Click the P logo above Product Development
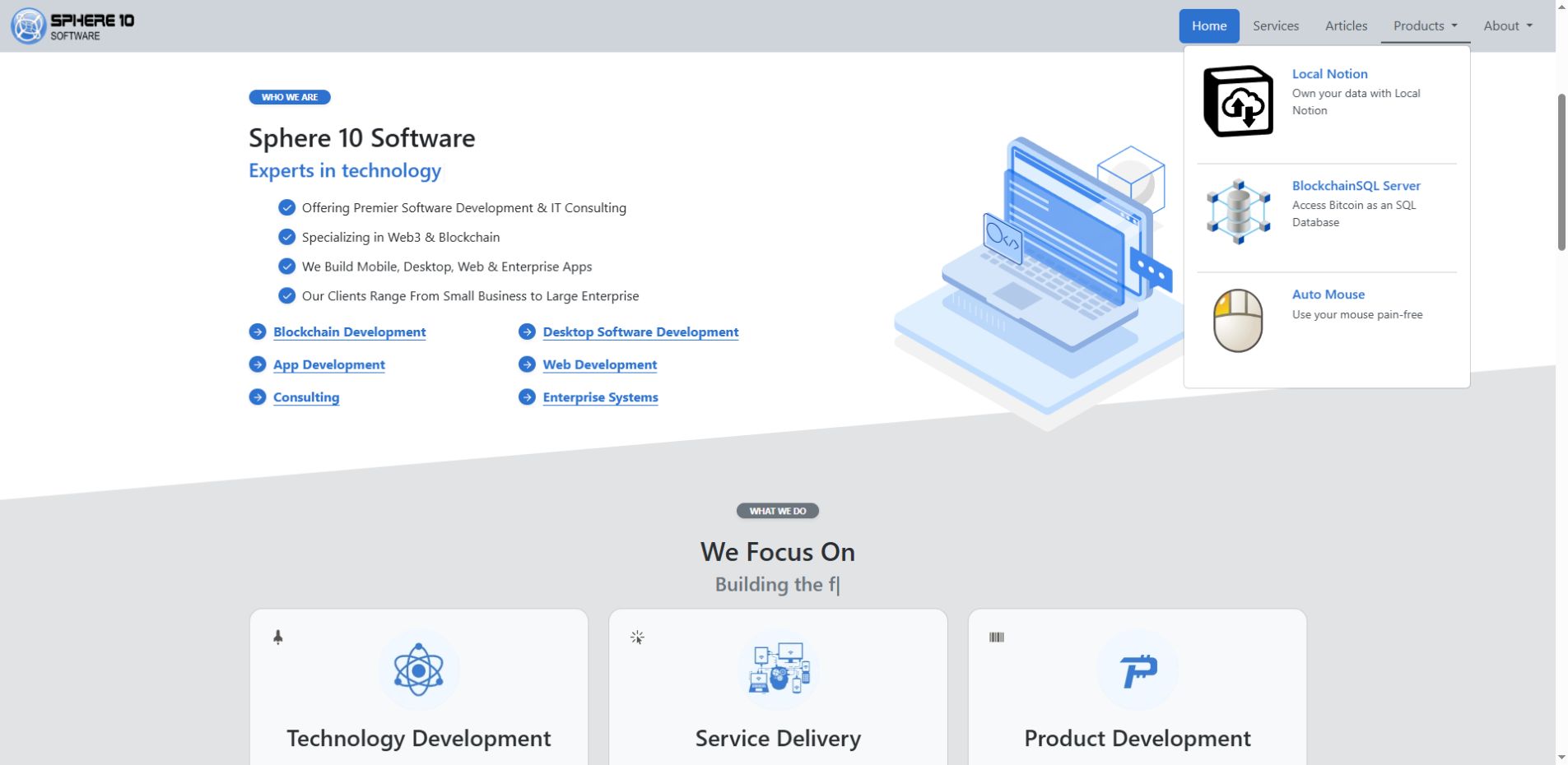 click(x=1138, y=670)
